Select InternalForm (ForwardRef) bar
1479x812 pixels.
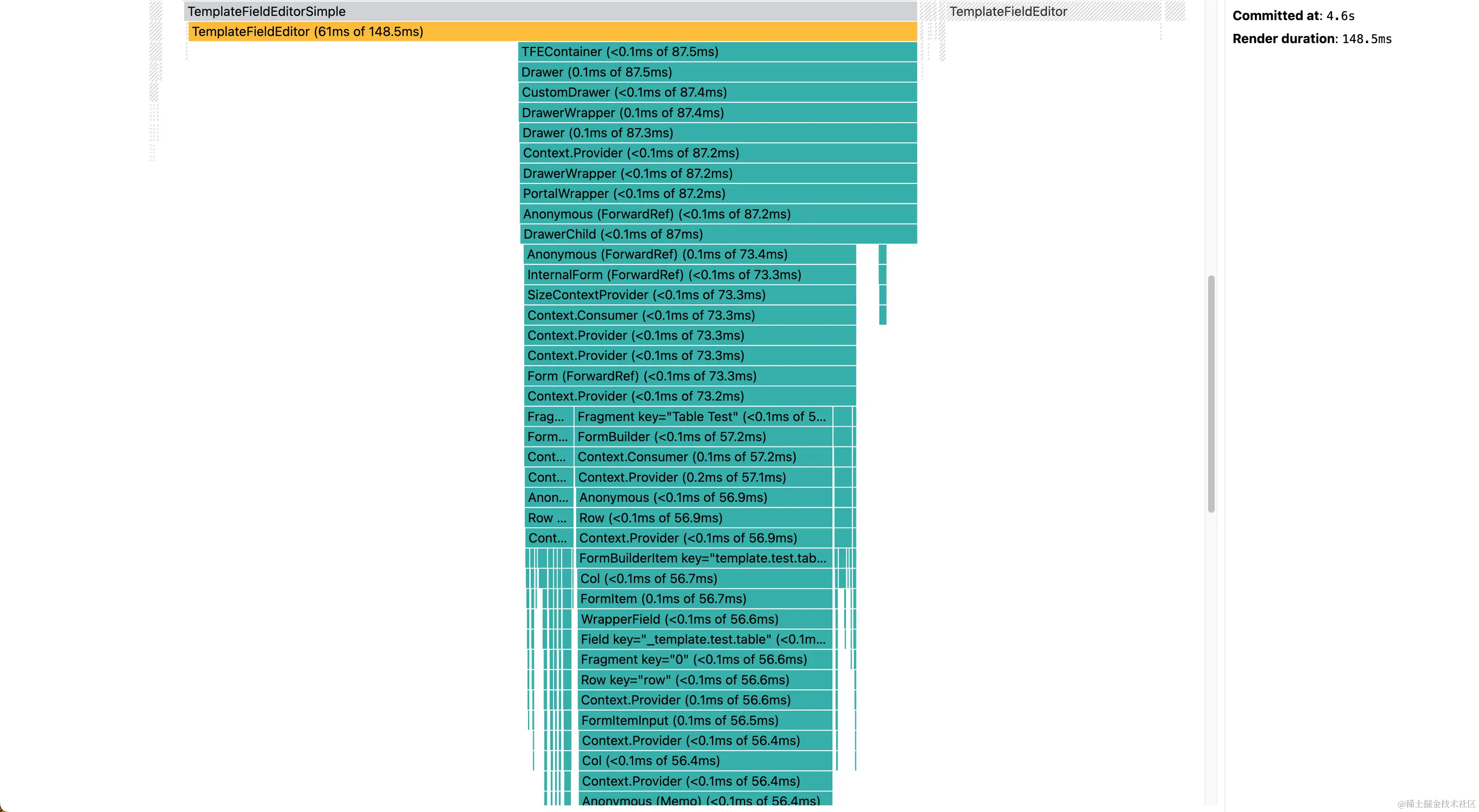(690, 274)
